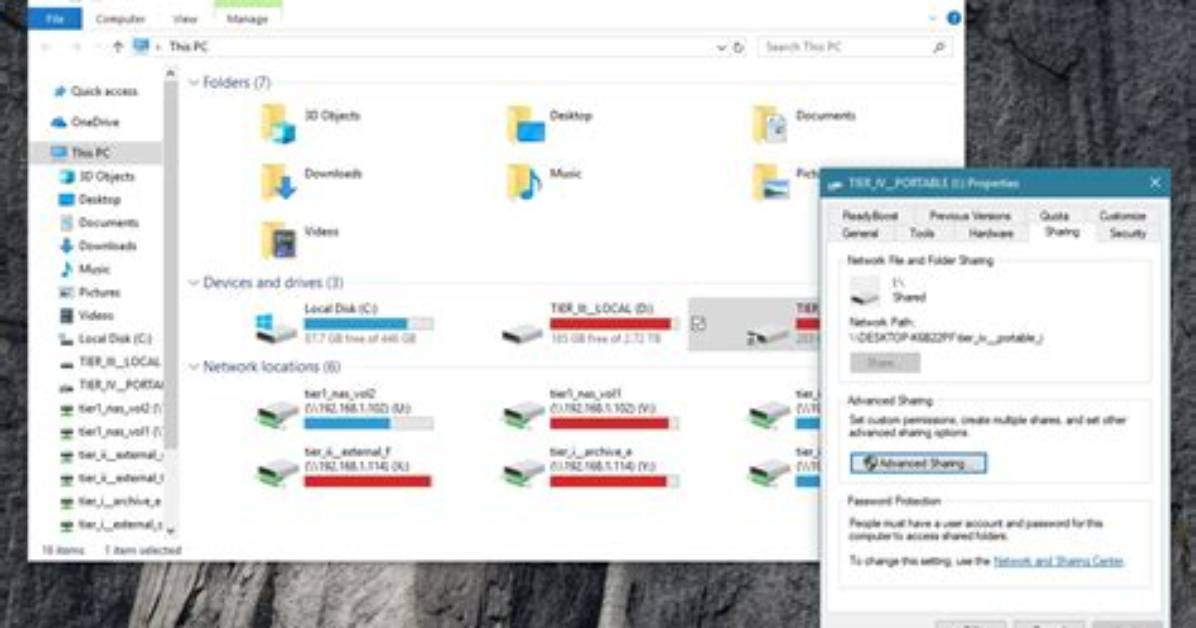Screen dimensions: 1196x628
Task: Click the Advanced Sharing button
Action: [x=918, y=463]
